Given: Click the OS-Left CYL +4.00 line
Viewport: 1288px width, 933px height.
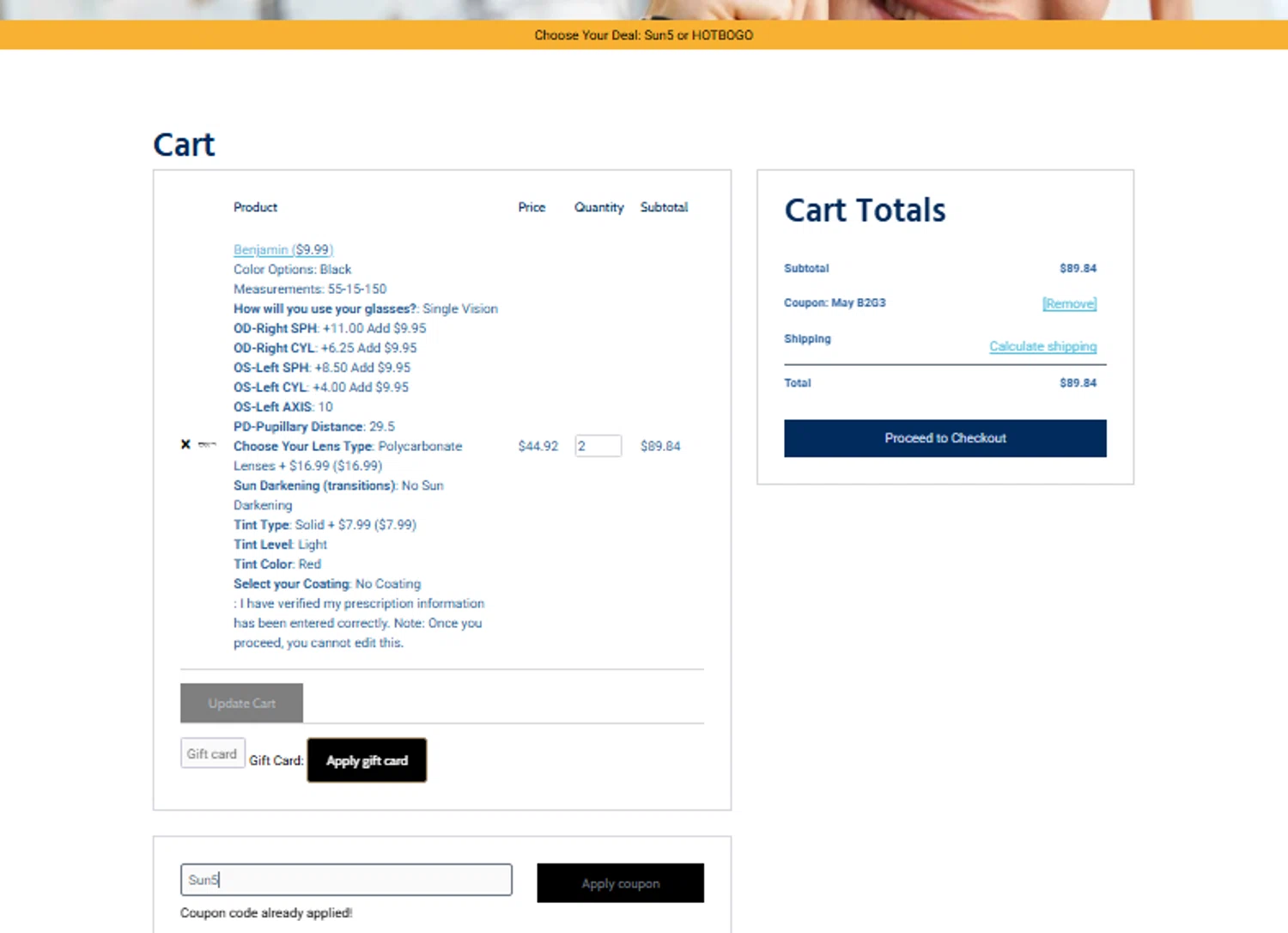Looking at the screenshot, I should click(x=321, y=387).
